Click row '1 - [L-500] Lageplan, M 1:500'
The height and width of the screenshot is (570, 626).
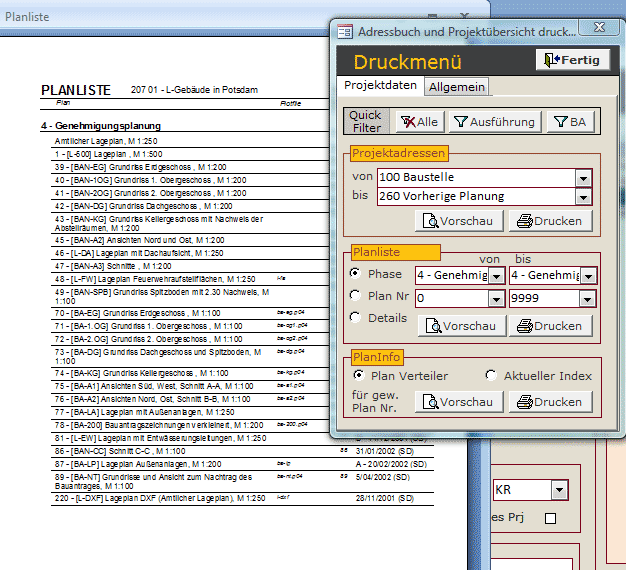[x=109, y=154]
